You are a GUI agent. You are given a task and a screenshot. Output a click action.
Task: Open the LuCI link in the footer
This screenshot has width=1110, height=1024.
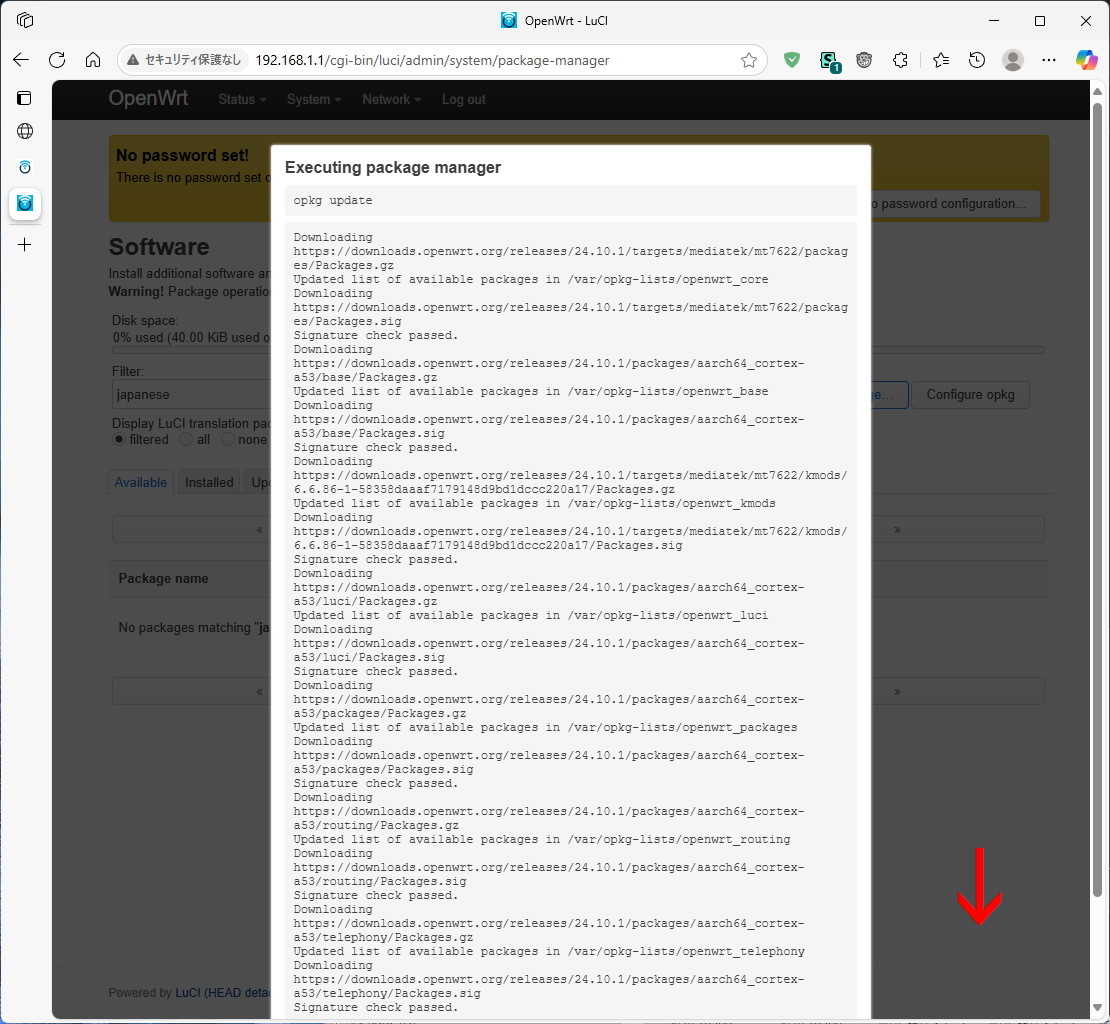coord(187,992)
